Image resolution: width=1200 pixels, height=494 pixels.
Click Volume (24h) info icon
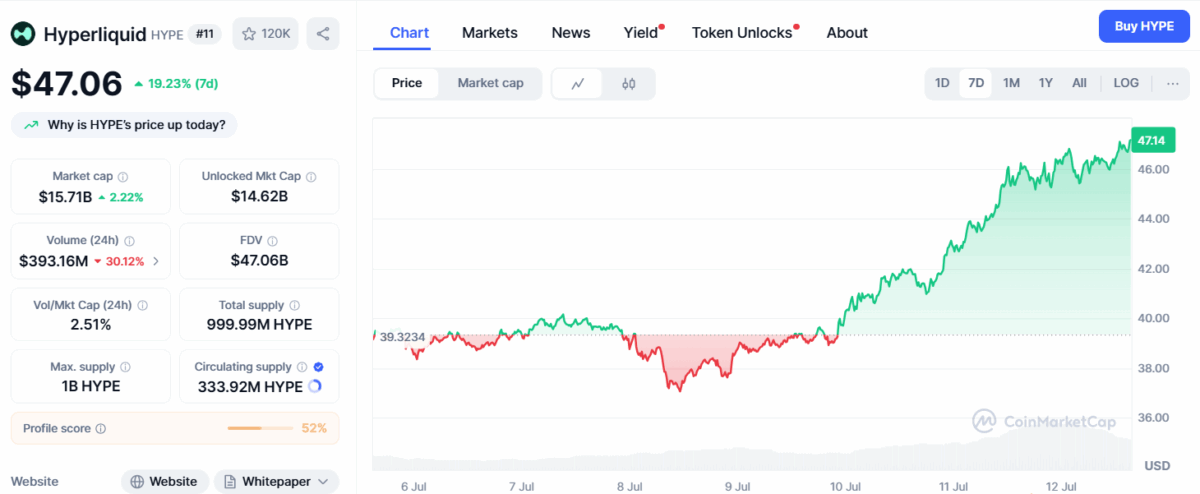tap(130, 241)
